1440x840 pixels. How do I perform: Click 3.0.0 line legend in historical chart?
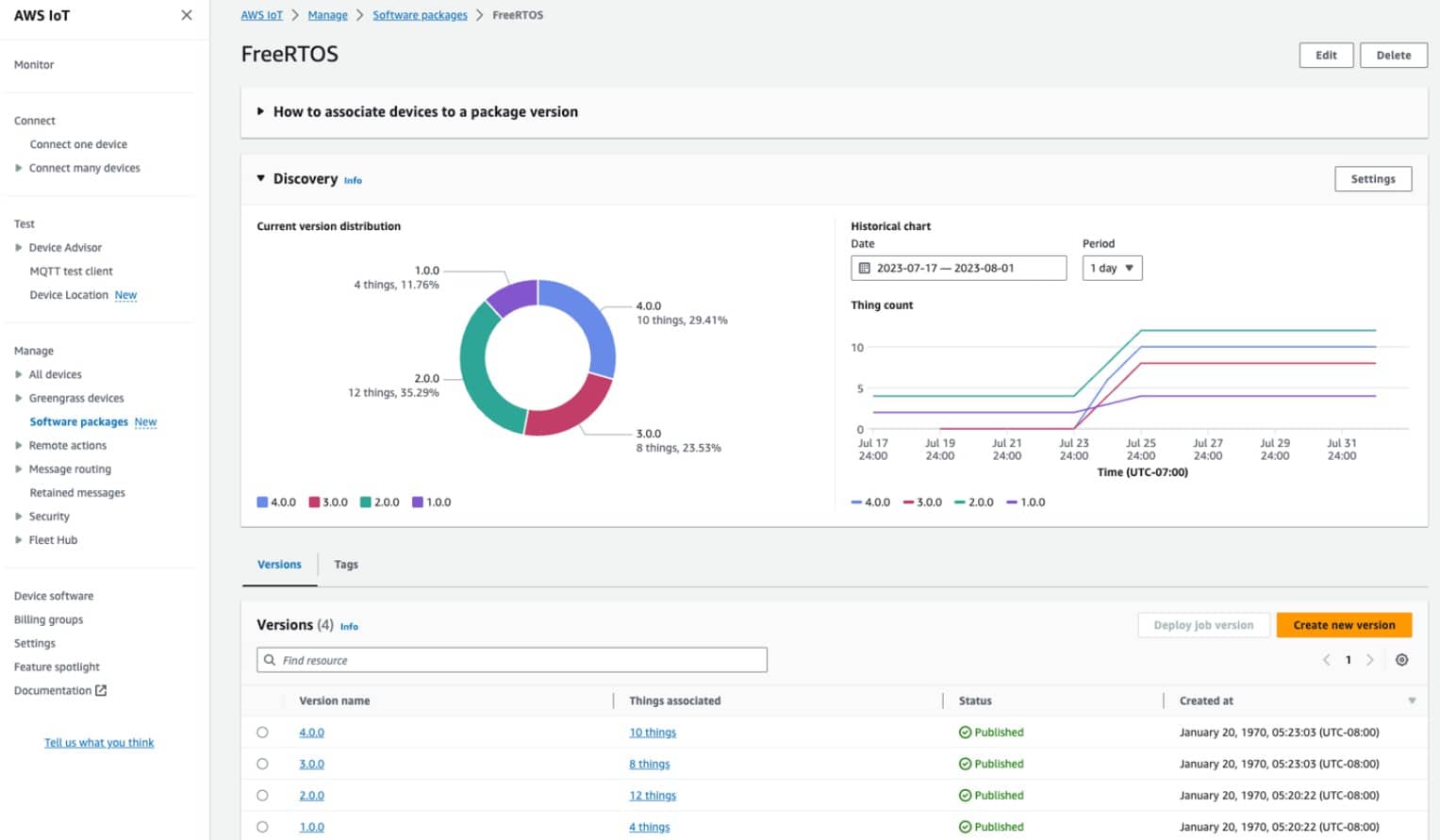[x=922, y=502]
